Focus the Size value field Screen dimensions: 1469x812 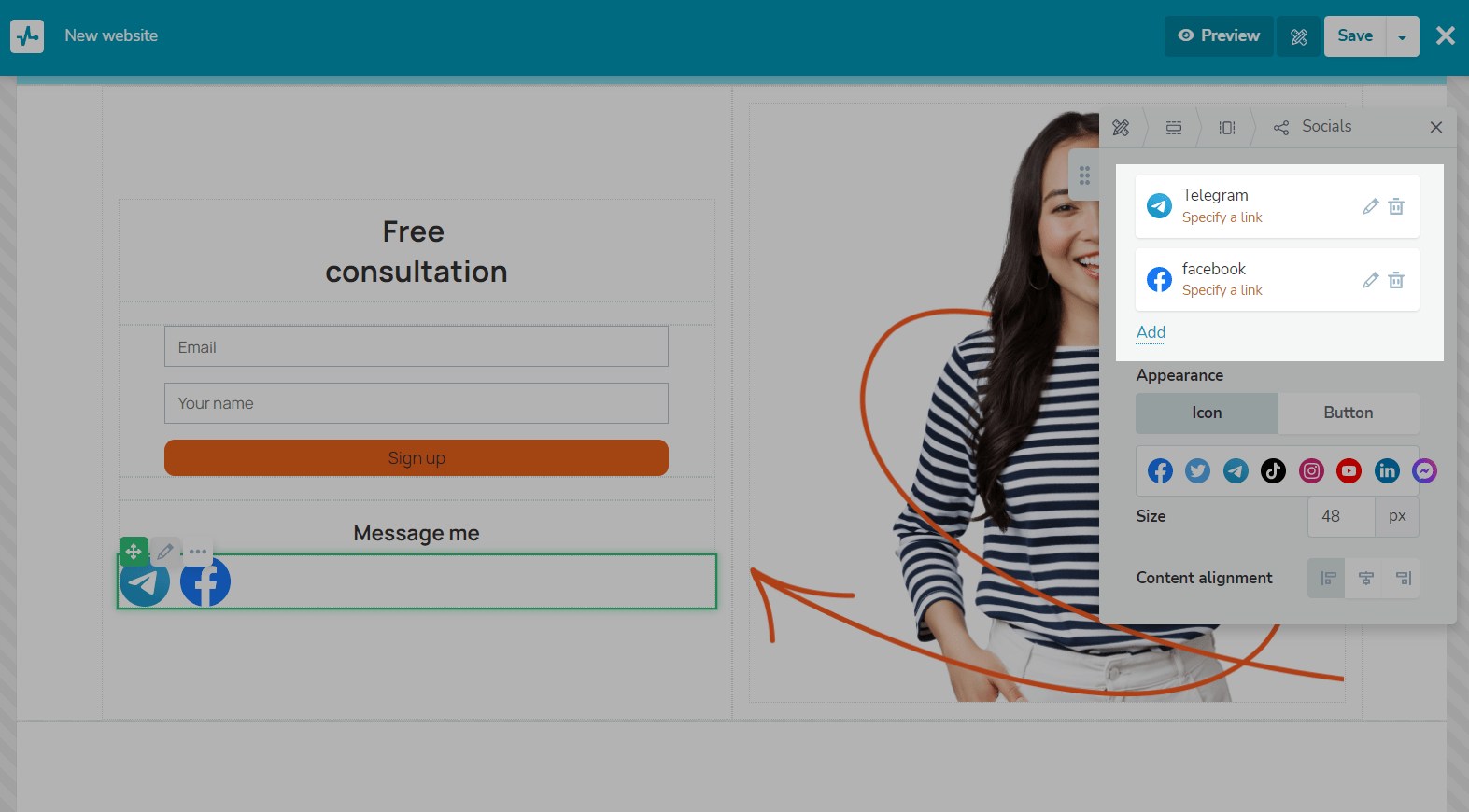[1341, 516]
